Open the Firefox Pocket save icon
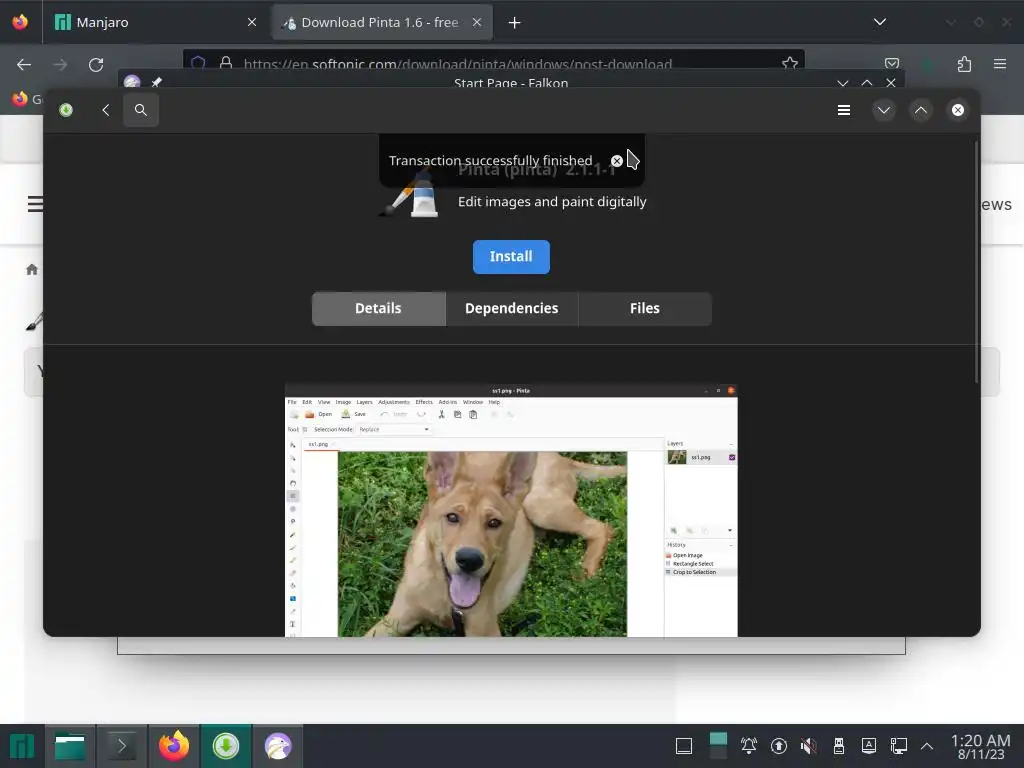 tap(891, 64)
